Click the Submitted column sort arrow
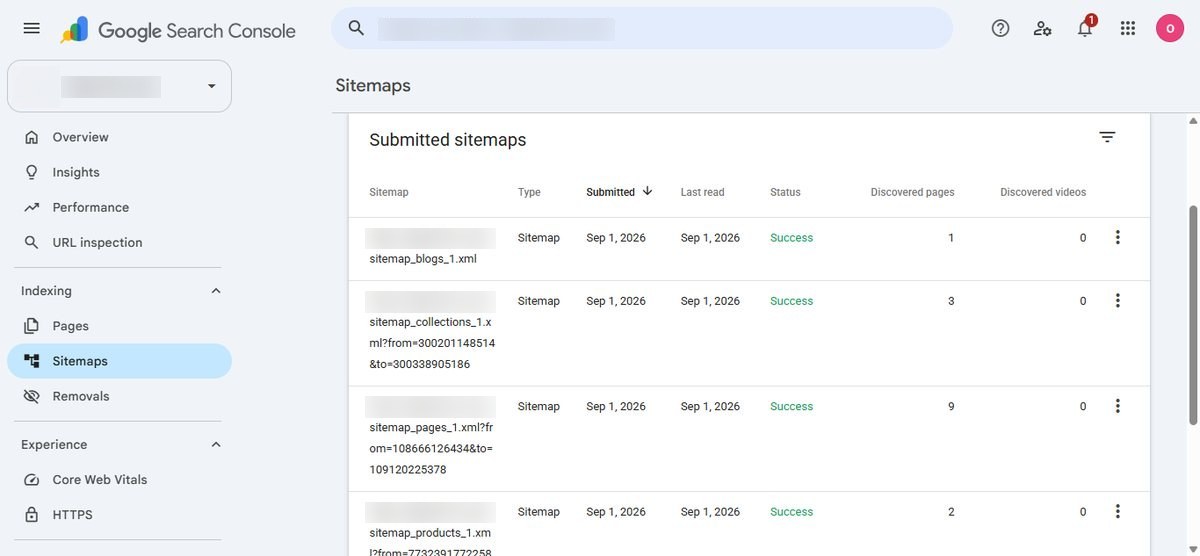Screen dimensions: 1200x556 coord(648,191)
